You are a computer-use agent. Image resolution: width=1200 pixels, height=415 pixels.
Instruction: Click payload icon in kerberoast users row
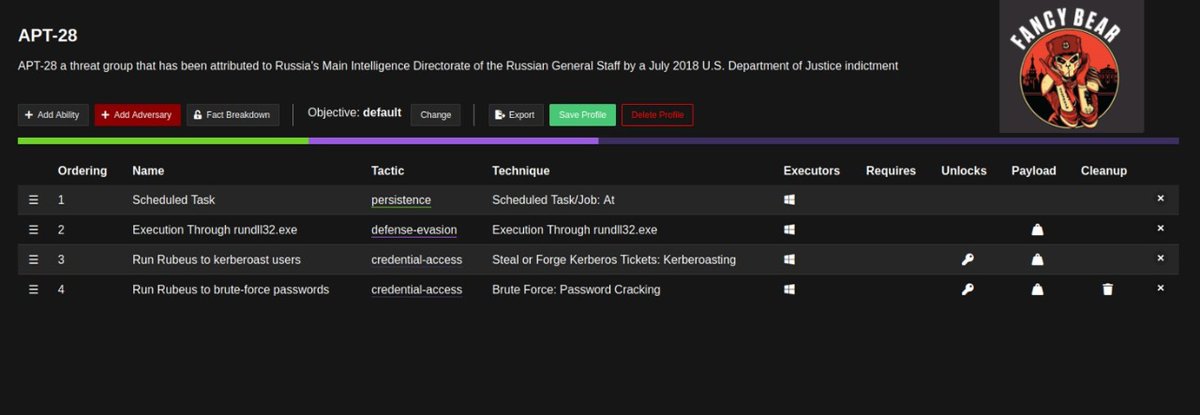[x=1038, y=260]
